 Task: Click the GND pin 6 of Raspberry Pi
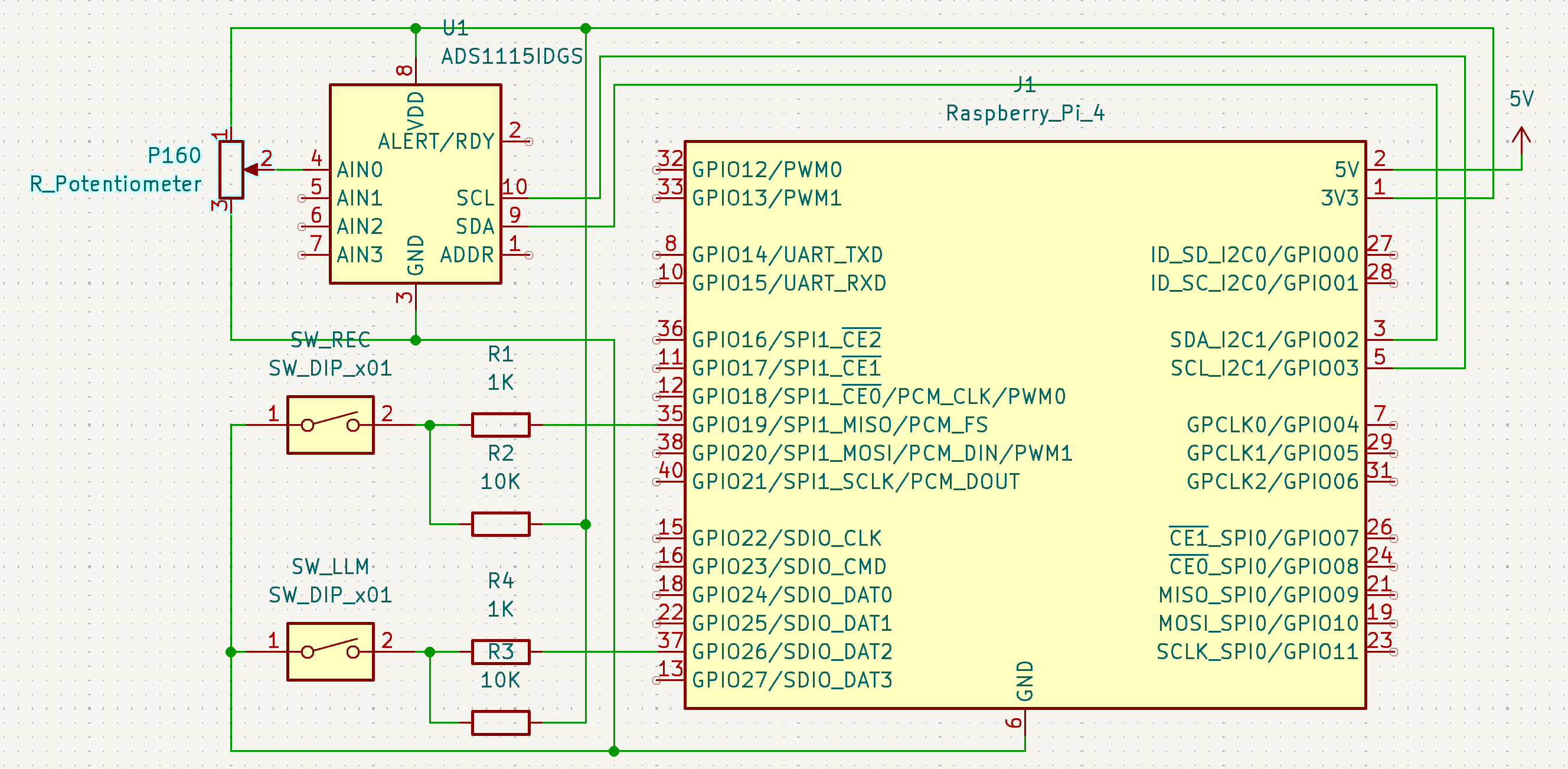[x=1025, y=723]
